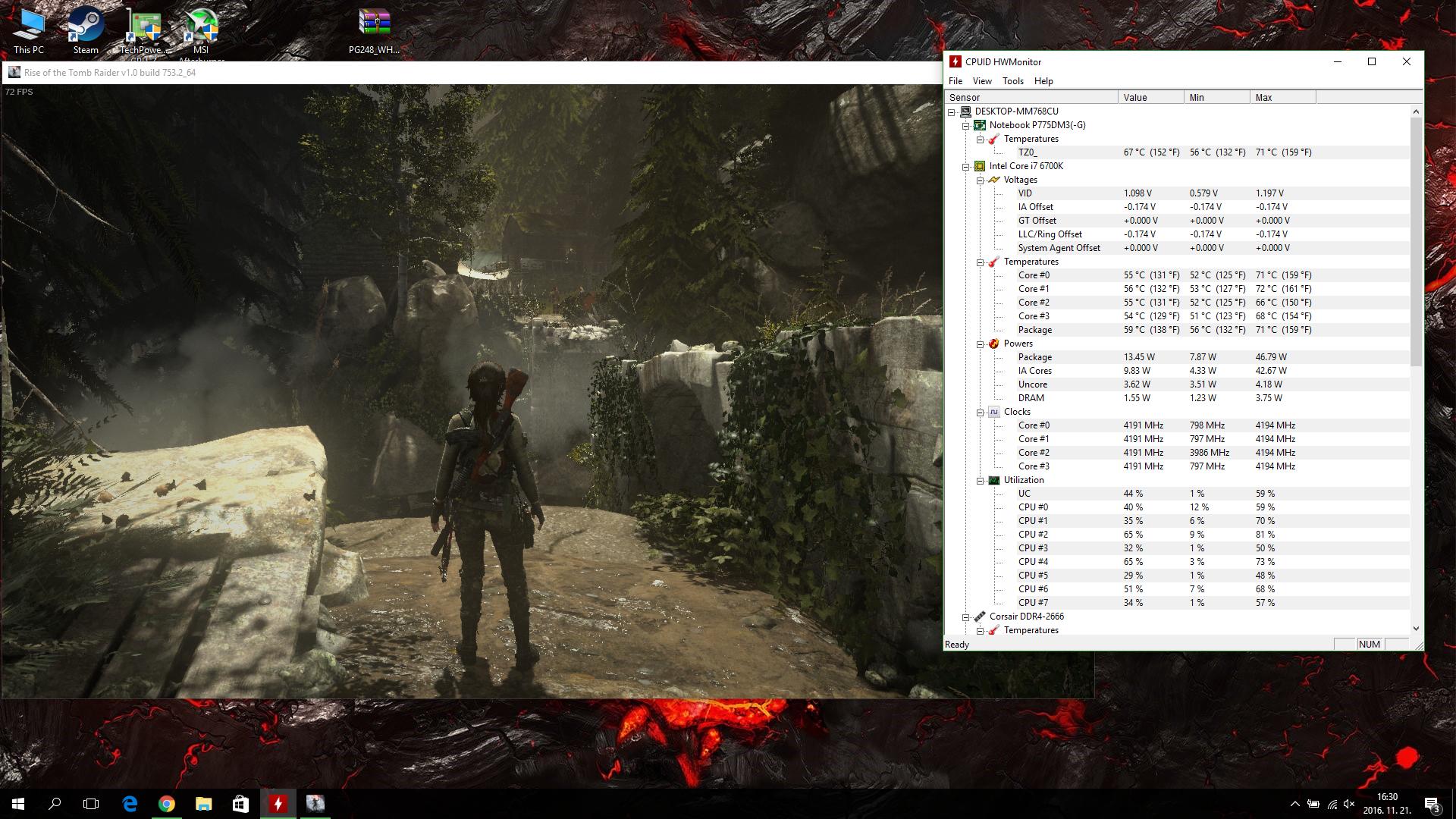
Task: Switch to HWMonitor taskbar button
Action: (278, 804)
